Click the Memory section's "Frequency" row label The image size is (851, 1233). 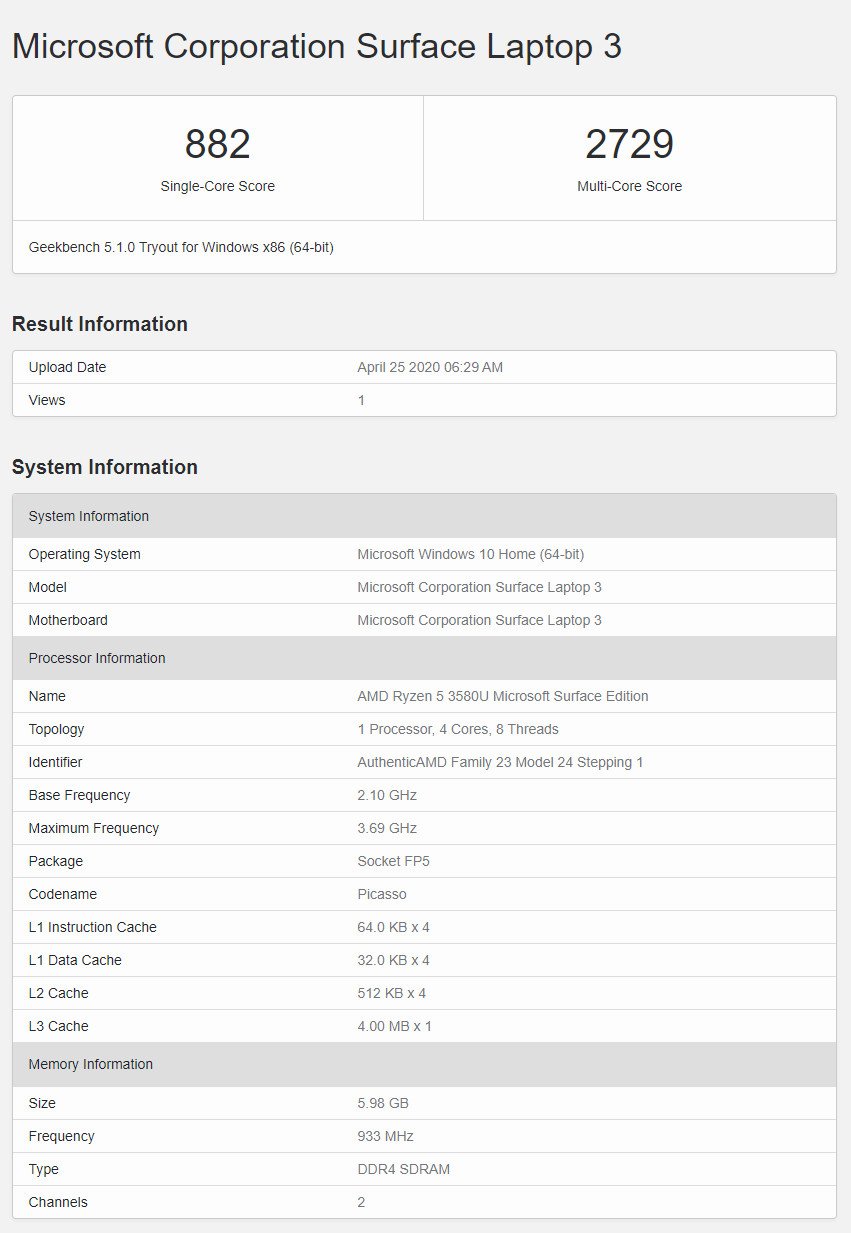tap(62, 1136)
